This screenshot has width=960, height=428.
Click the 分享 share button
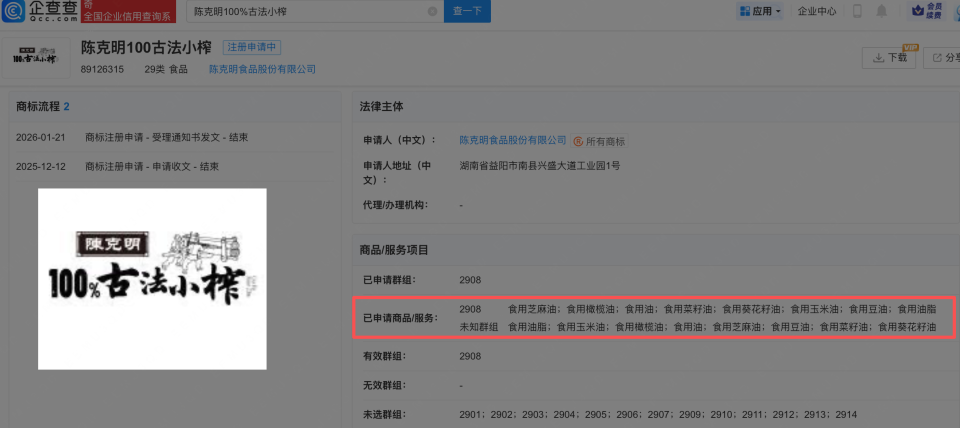(x=945, y=58)
